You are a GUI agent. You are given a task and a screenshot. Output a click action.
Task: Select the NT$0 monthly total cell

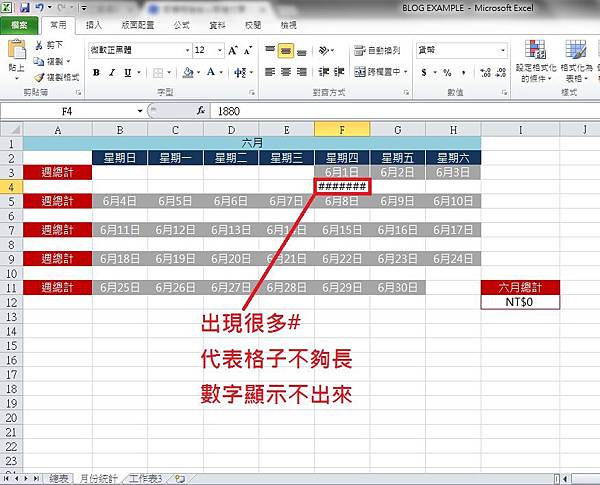pyautogui.click(x=520, y=302)
